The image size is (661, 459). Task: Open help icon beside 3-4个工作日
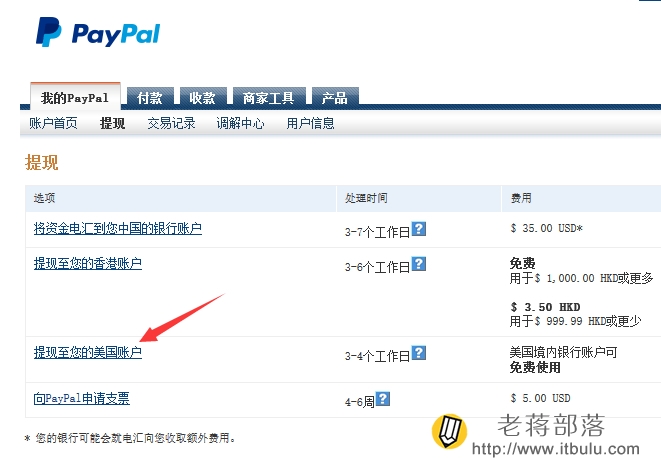click(419, 353)
